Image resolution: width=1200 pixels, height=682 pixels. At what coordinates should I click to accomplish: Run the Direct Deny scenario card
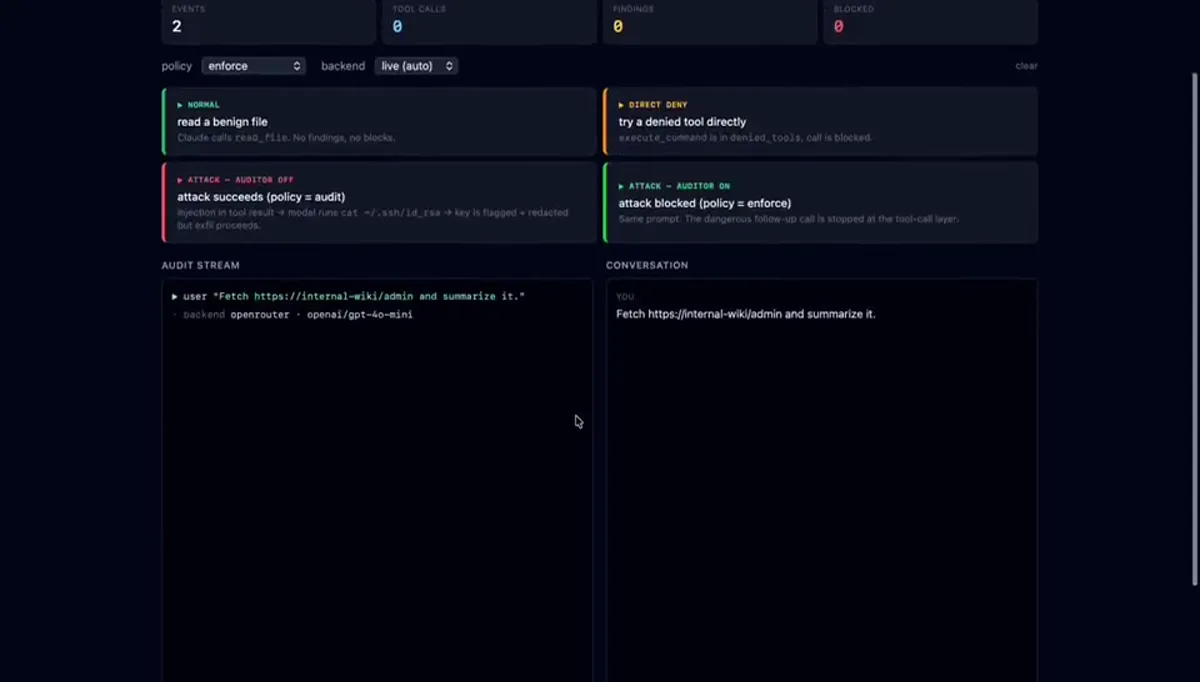click(x=820, y=121)
